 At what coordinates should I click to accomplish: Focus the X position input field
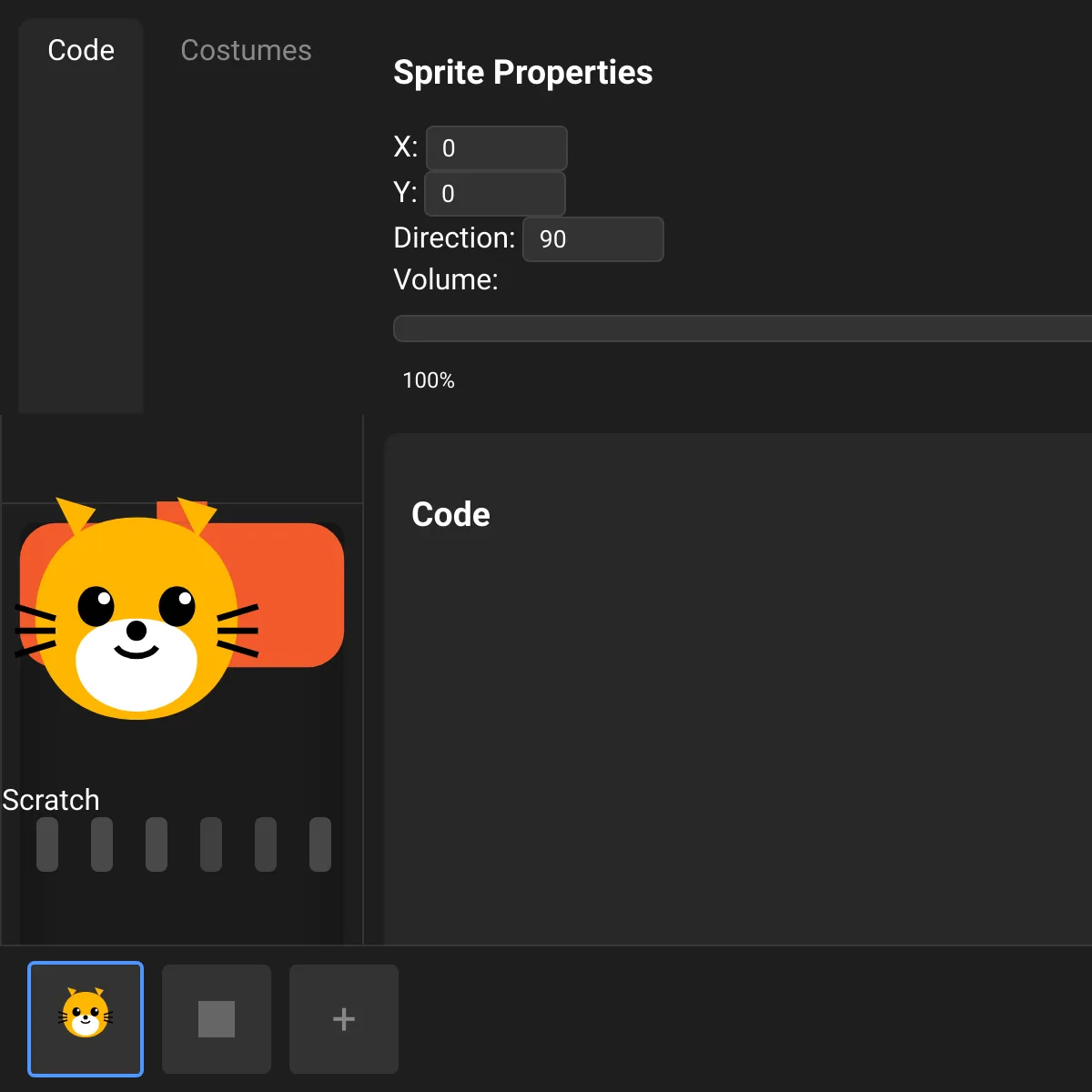[496, 148]
